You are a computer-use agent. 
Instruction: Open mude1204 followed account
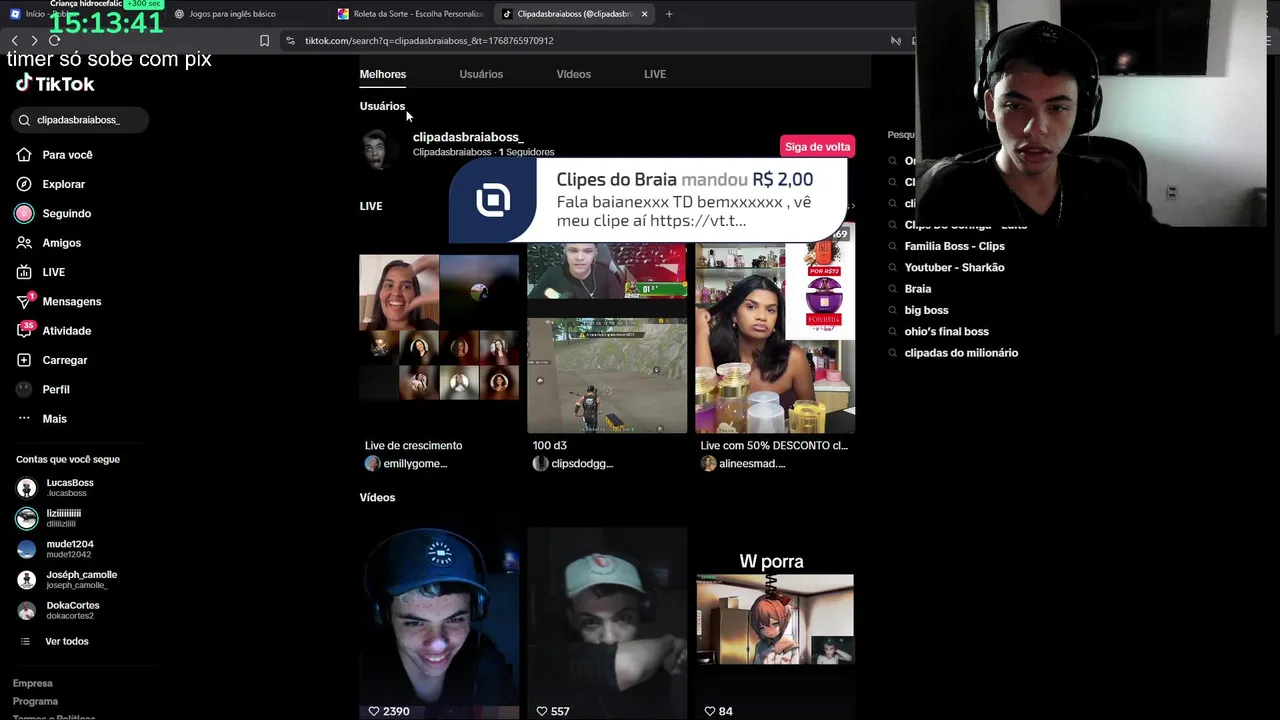click(68, 549)
